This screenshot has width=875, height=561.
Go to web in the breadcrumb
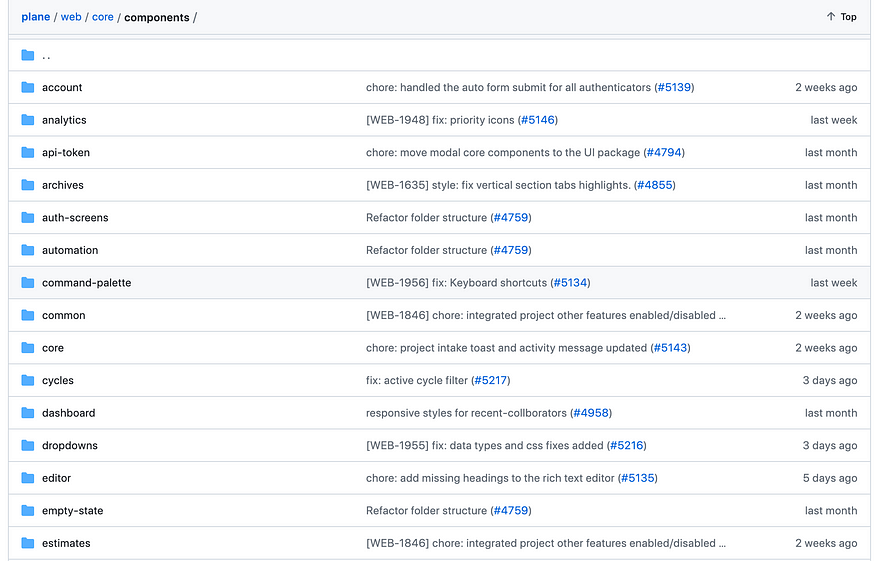(x=71, y=17)
